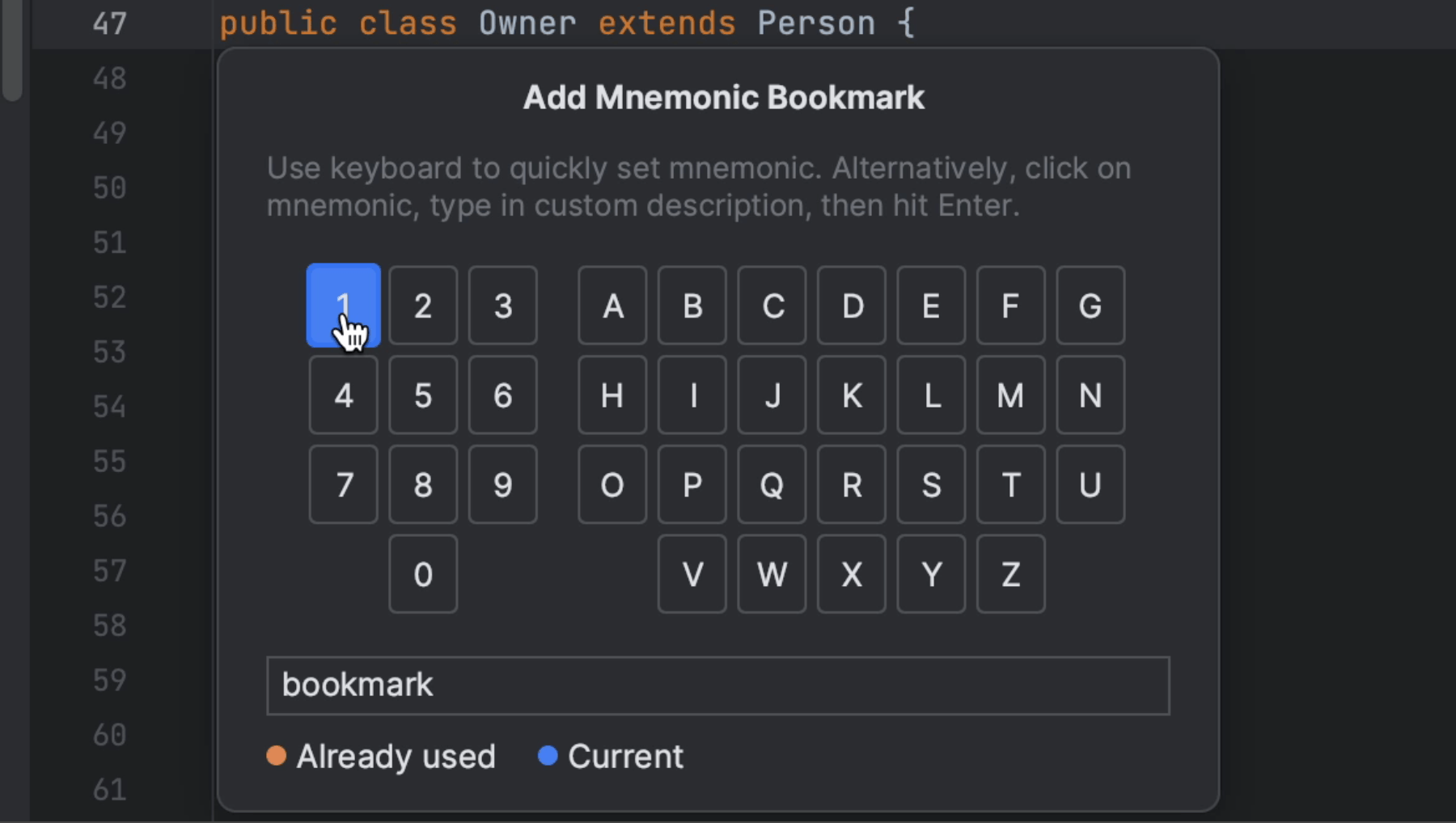Select mnemonic letter Z
This screenshot has height=823, width=1456.
1010,574
